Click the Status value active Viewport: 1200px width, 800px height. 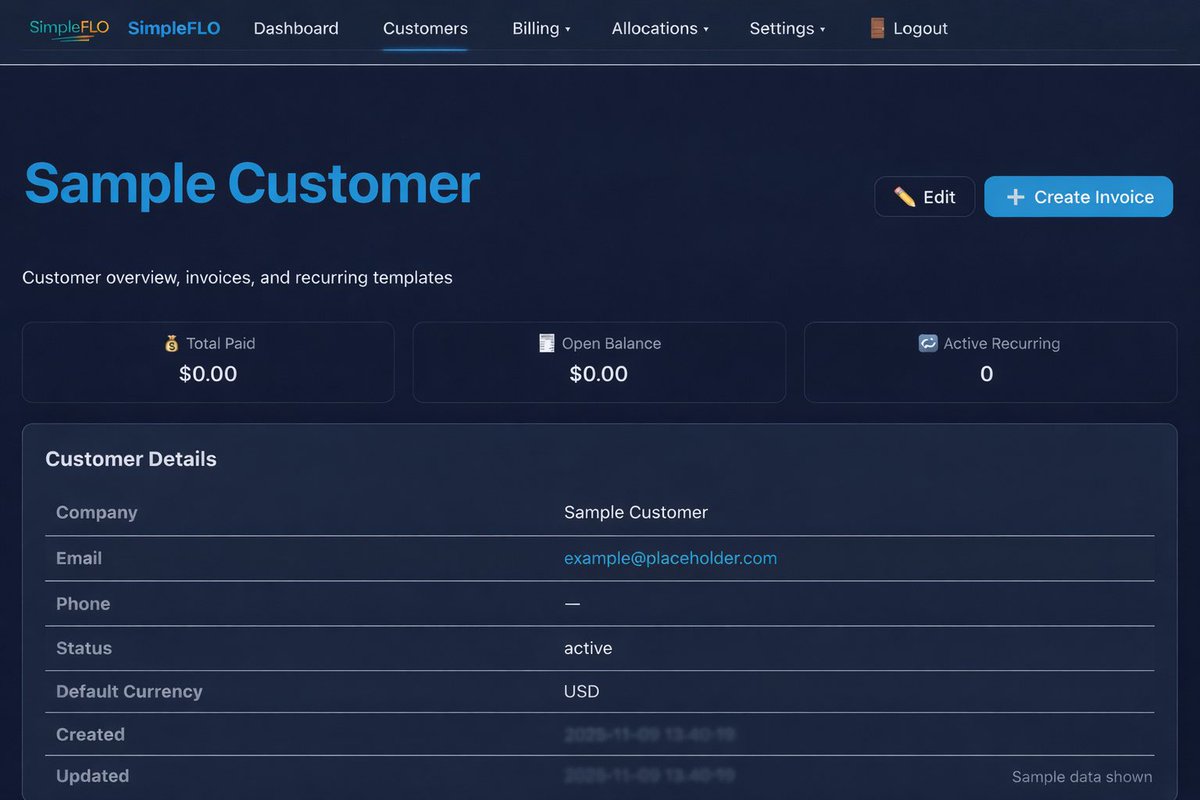pos(588,648)
